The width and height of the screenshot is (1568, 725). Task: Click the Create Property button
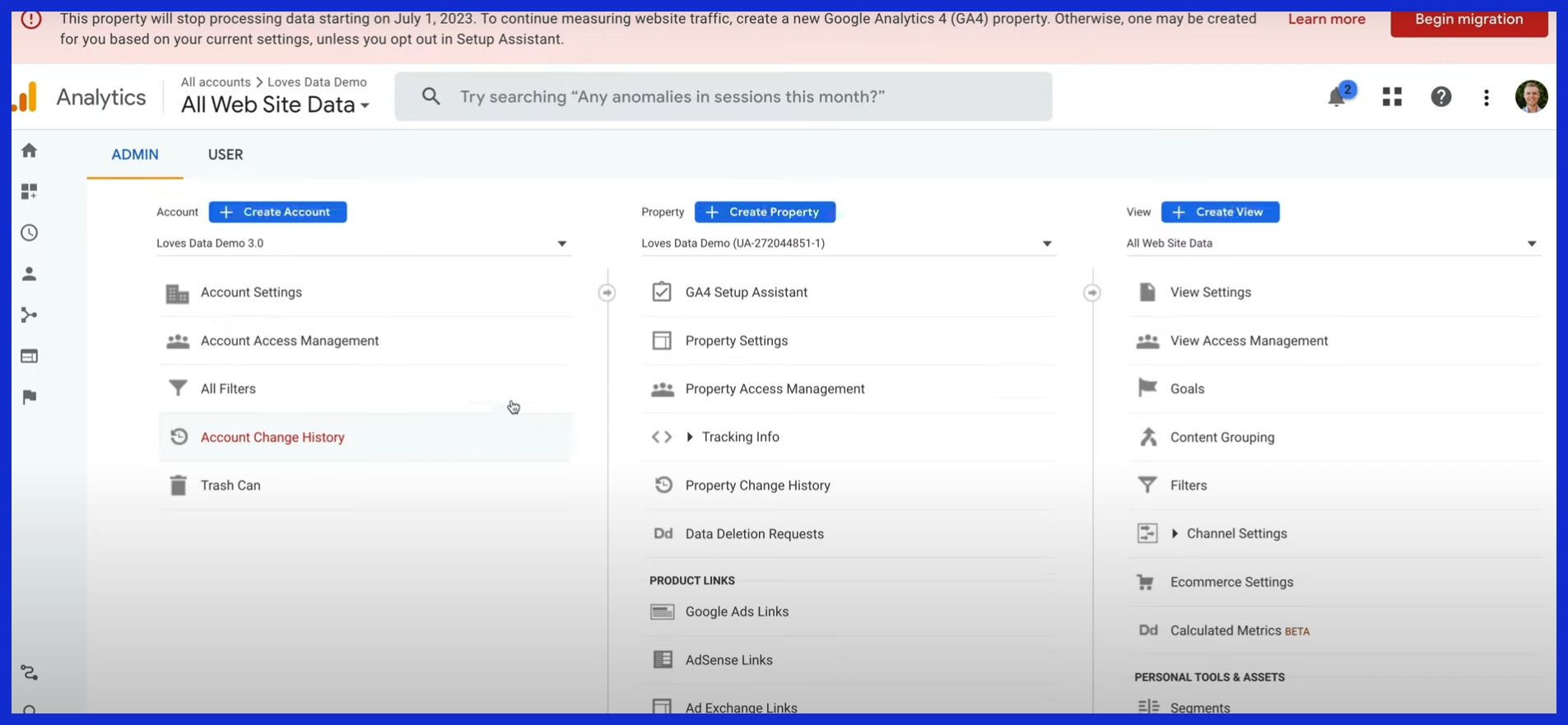point(765,211)
